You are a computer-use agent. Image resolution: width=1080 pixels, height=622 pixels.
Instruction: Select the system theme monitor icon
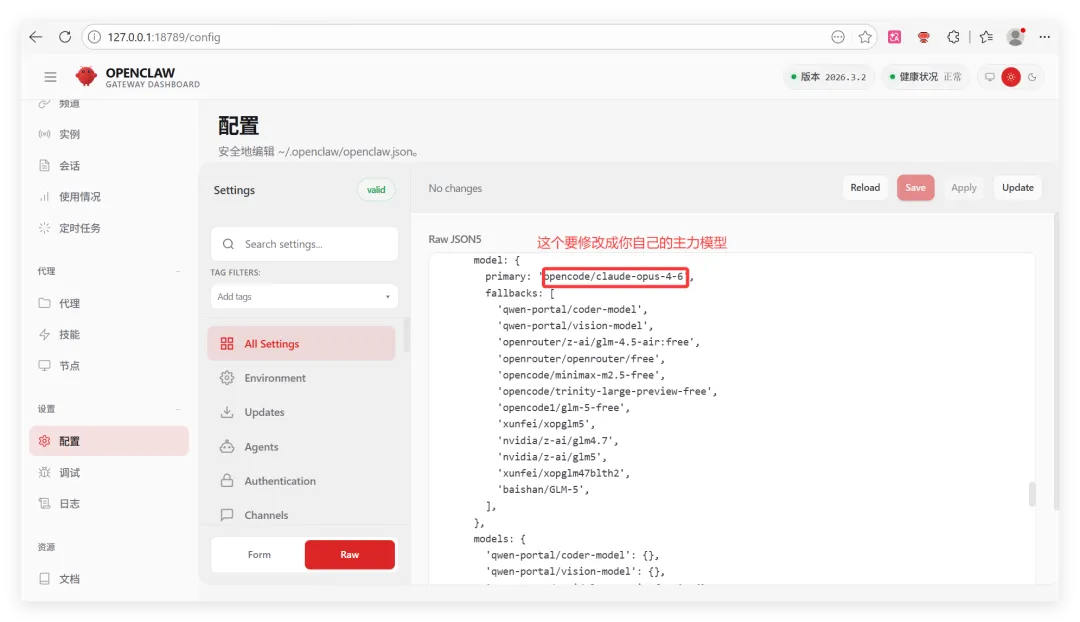tap(990, 77)
